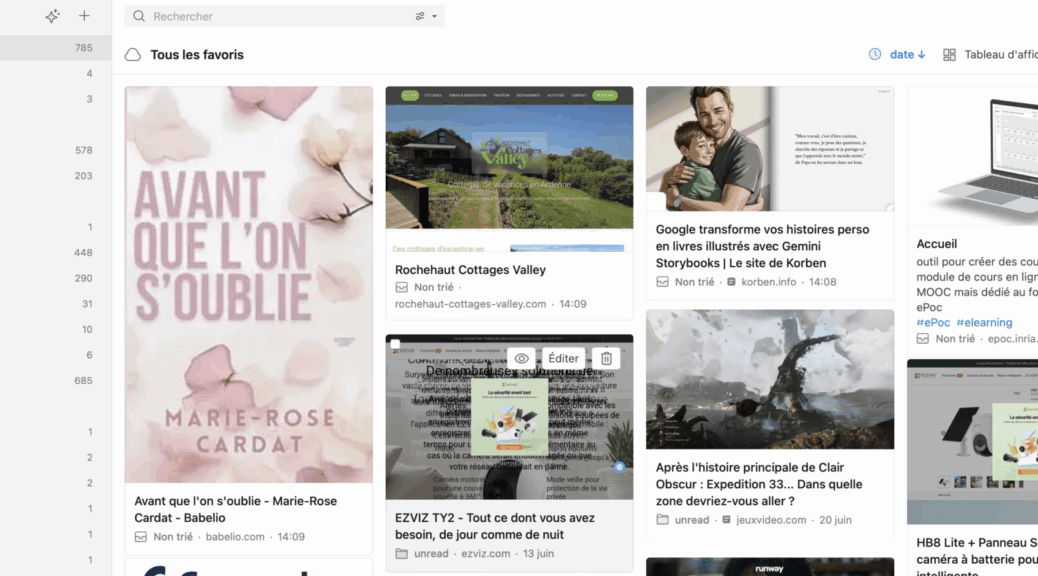This screenshot has width=1038, height=576.
Task: Open the EZVIZ TY2 bookmark title
Action: click(495, 526)
